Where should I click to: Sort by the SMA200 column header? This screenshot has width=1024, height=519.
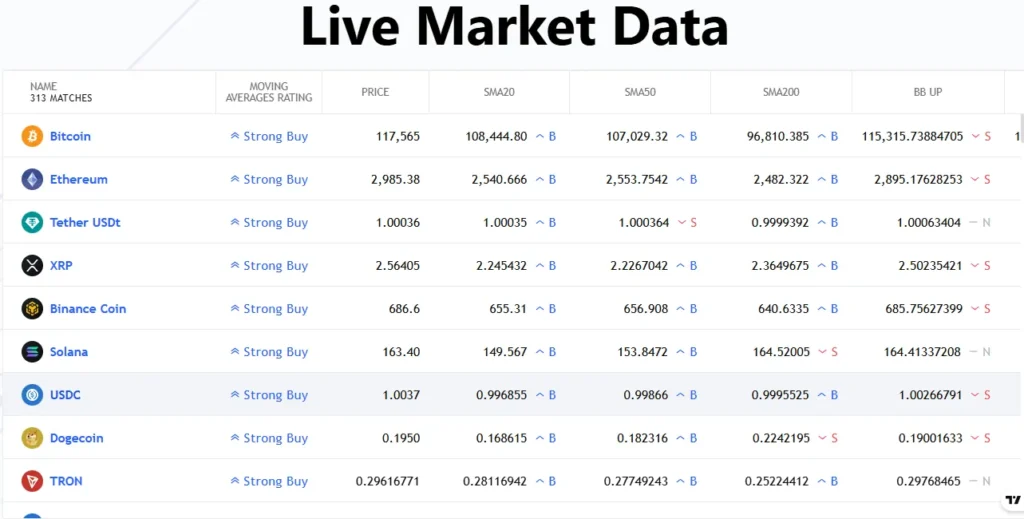[x=780, y=92]
